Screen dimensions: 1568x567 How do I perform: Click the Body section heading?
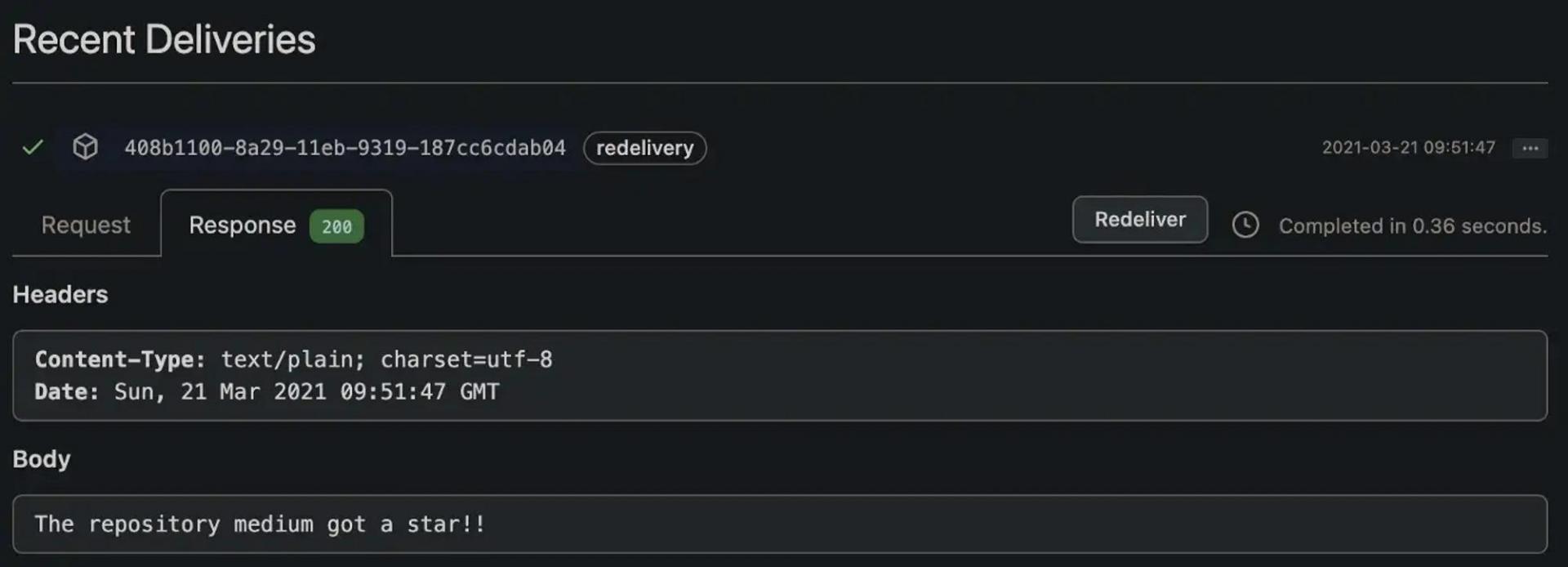(x=42, y=459)
